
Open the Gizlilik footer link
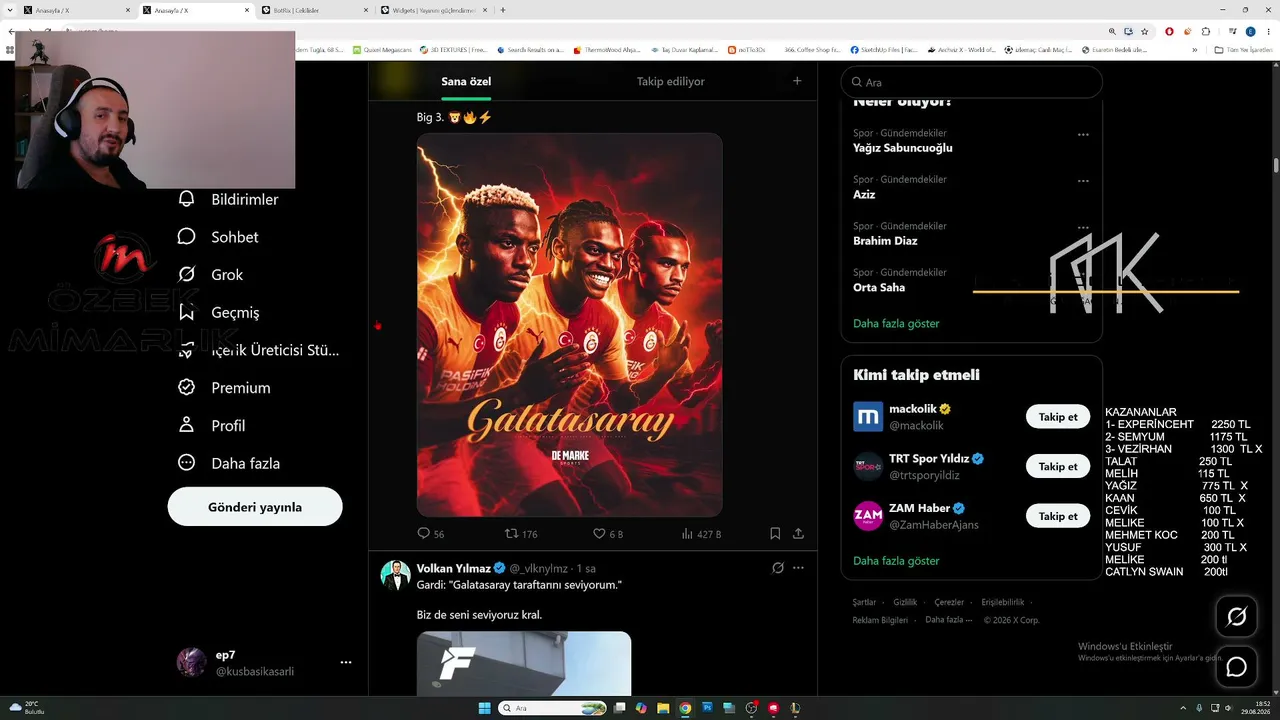(x=905, y=602)
